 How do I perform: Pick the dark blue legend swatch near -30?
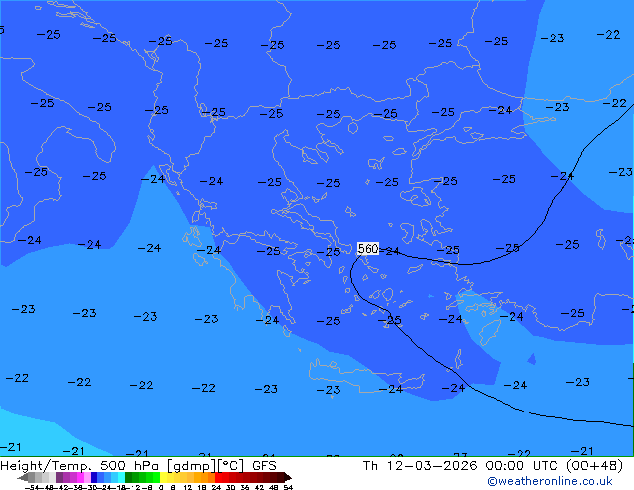[94, 477]
